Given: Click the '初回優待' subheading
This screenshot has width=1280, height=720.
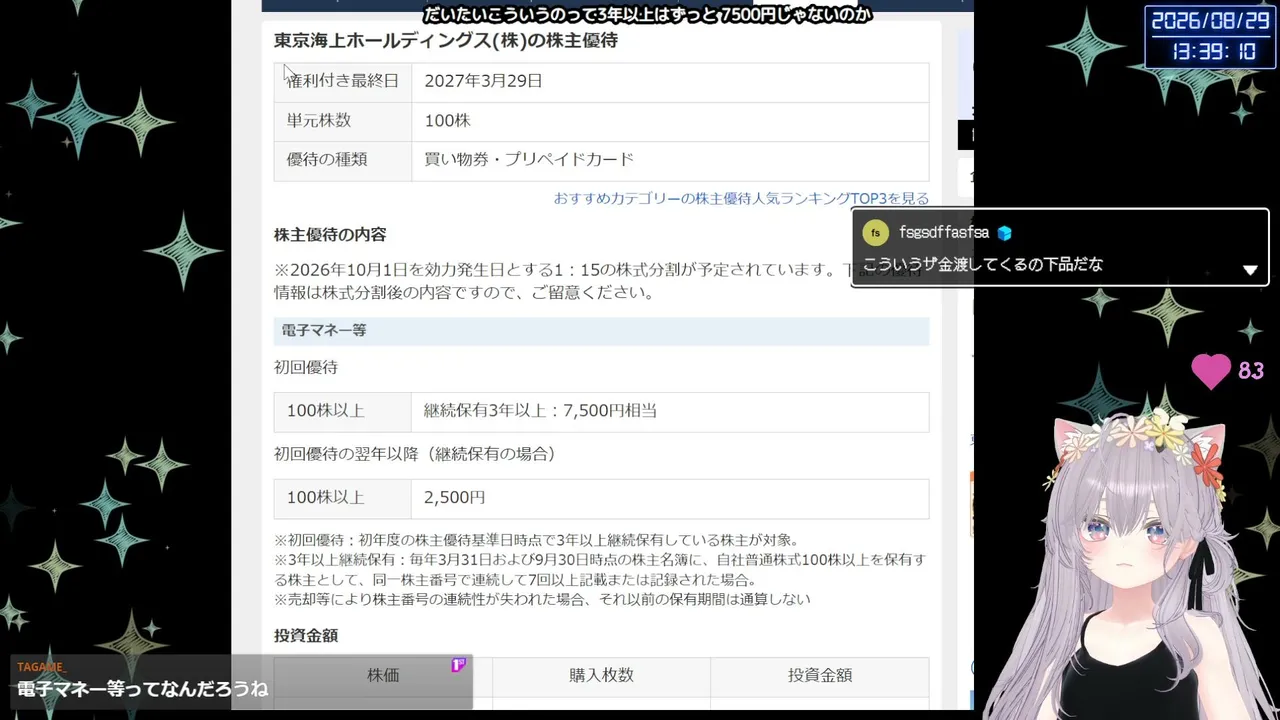Looking at the screenshot, I should click(306, 367).
